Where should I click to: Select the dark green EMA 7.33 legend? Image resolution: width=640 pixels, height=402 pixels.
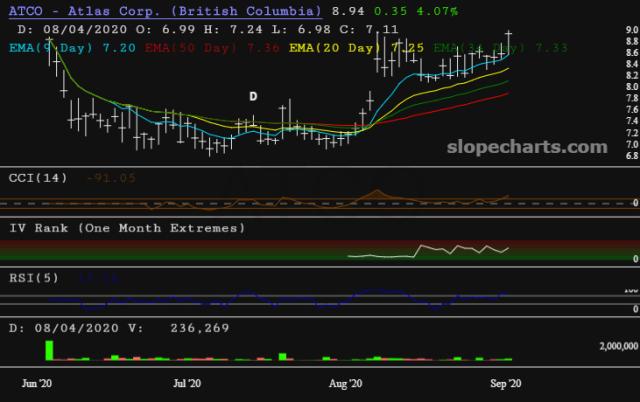500,48
